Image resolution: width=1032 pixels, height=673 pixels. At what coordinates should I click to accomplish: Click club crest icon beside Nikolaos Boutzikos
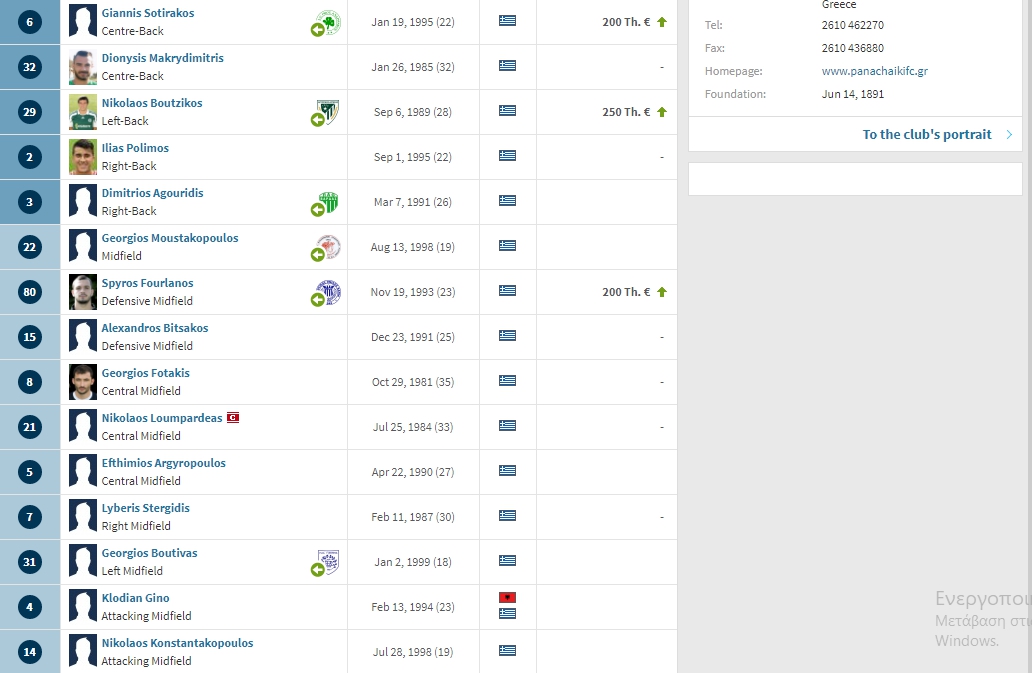(x=328, y=112)
